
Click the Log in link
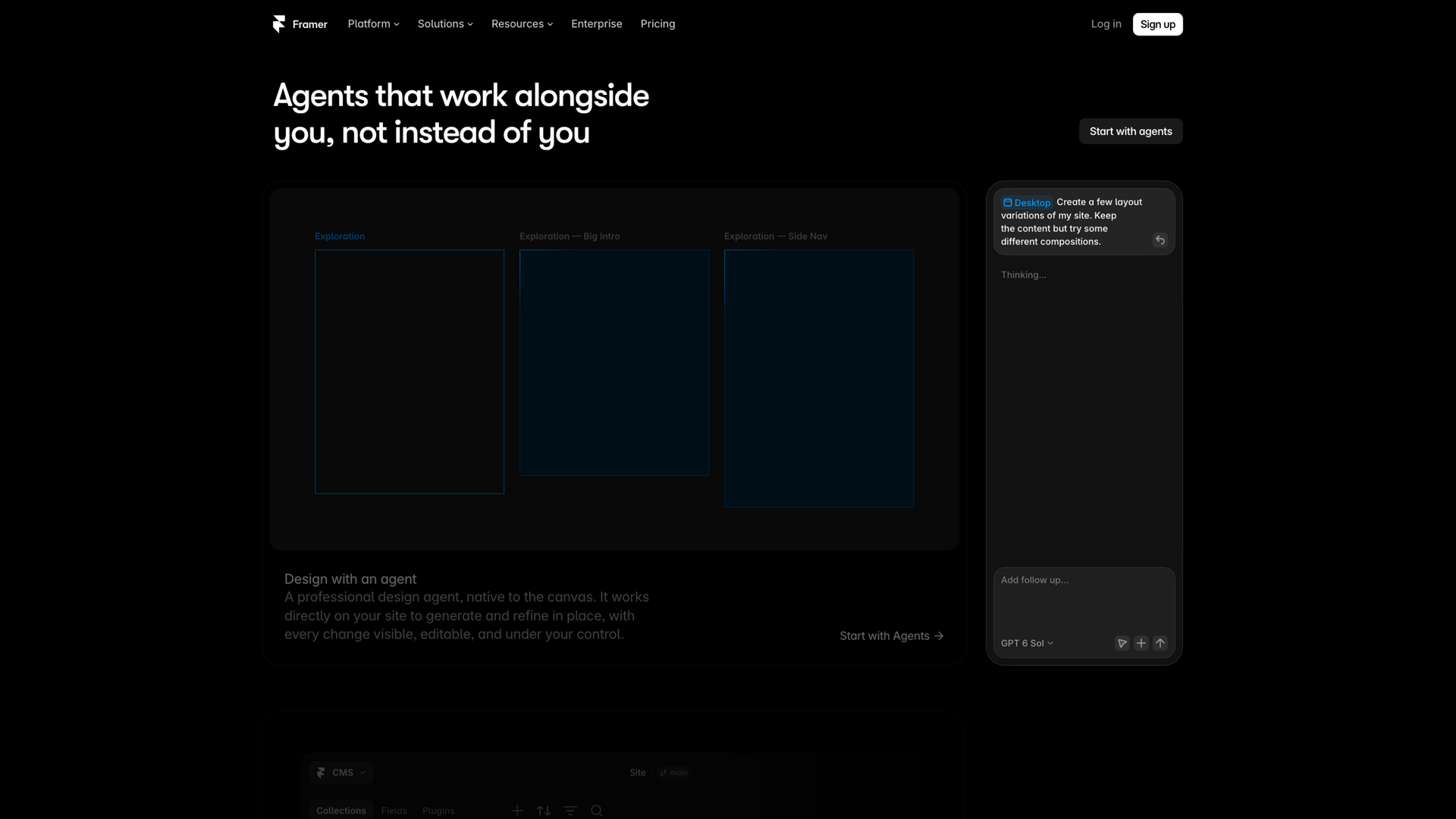click(x=1106, y=24)
